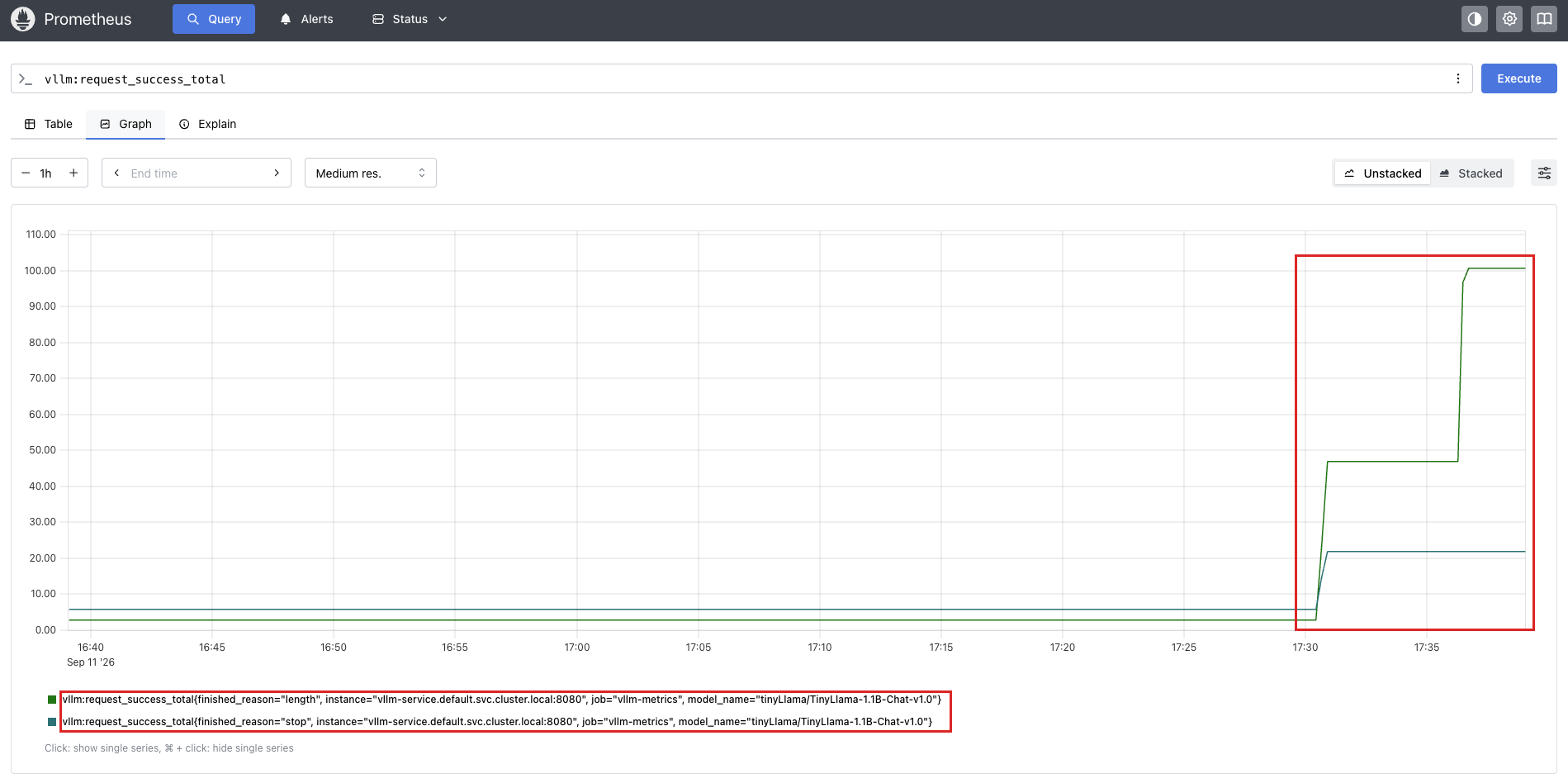This screenshot has height=783, width=1568.
Task: Expand the Status dropdown menu
Action: (x=410, y=19)
